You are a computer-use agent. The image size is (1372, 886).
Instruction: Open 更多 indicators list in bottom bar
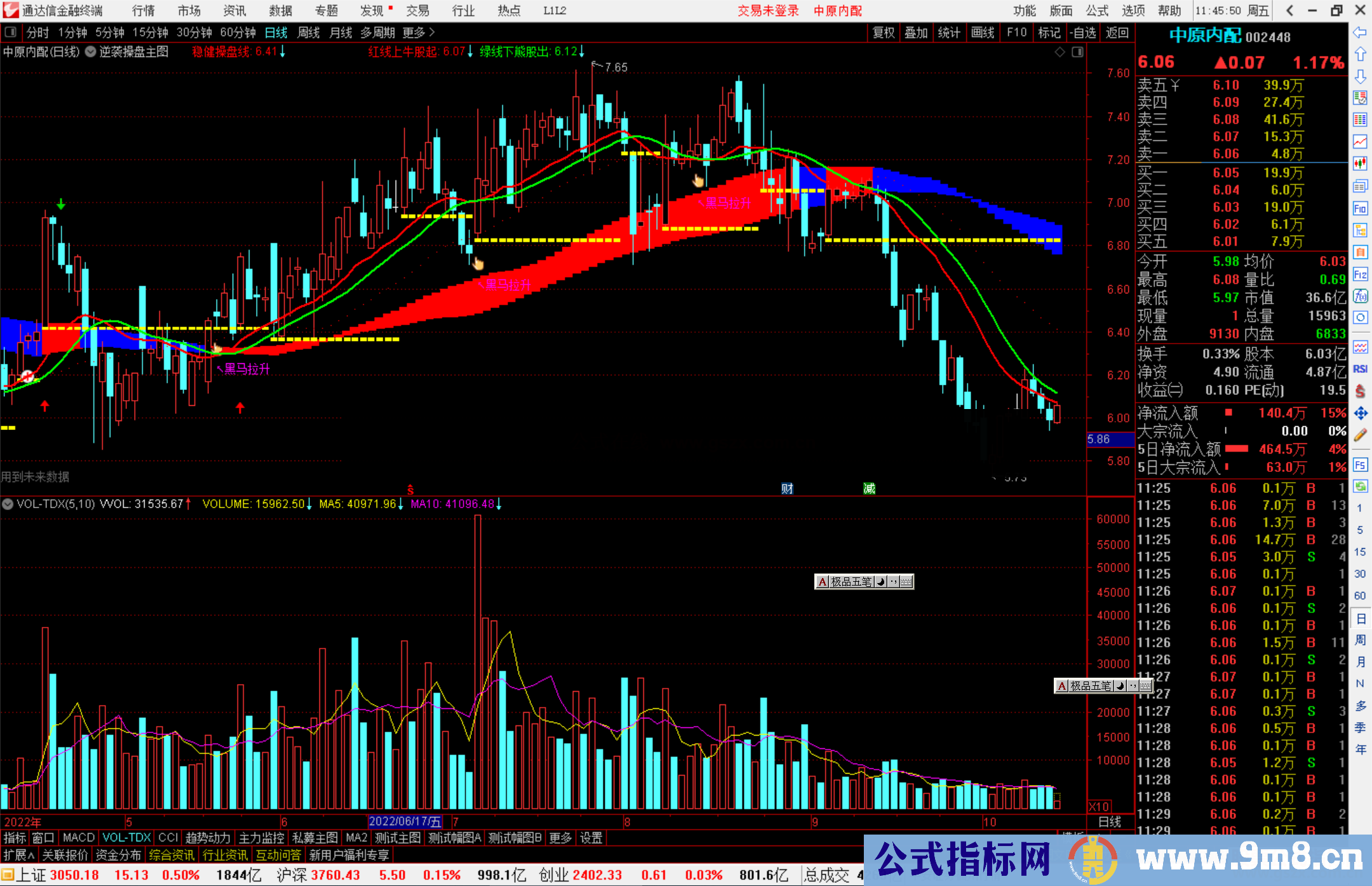tap(560, 838)
